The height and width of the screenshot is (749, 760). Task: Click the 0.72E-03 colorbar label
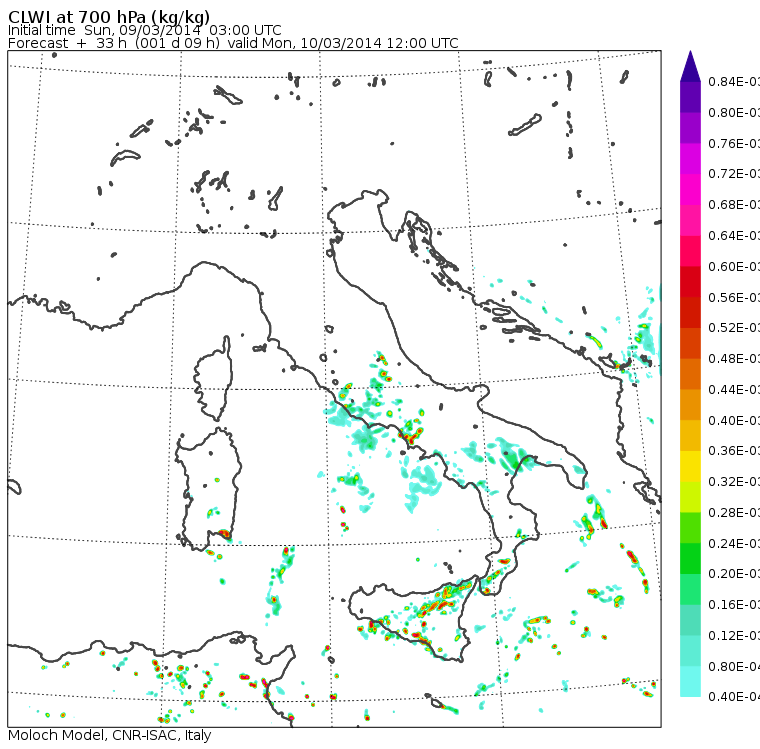(x=734, y=174)
